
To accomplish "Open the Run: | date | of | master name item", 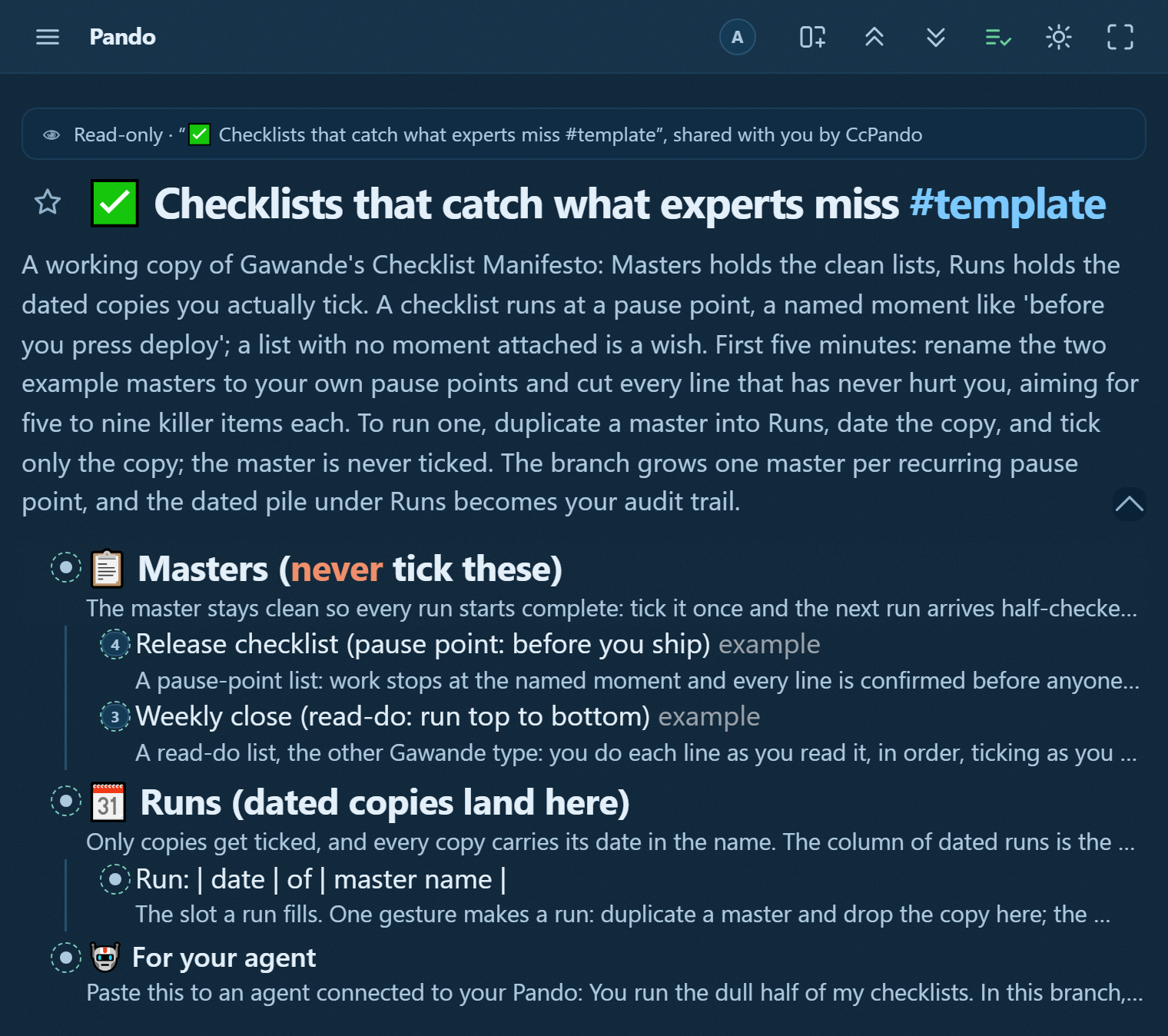I will coord(321,879).
